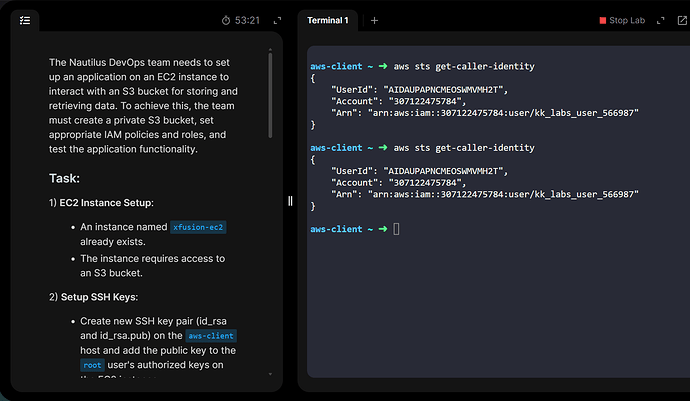The image size is (690, 401).
Task: Open terminal in new window icon
Action: pyautogui.click(x=682, y=20)
